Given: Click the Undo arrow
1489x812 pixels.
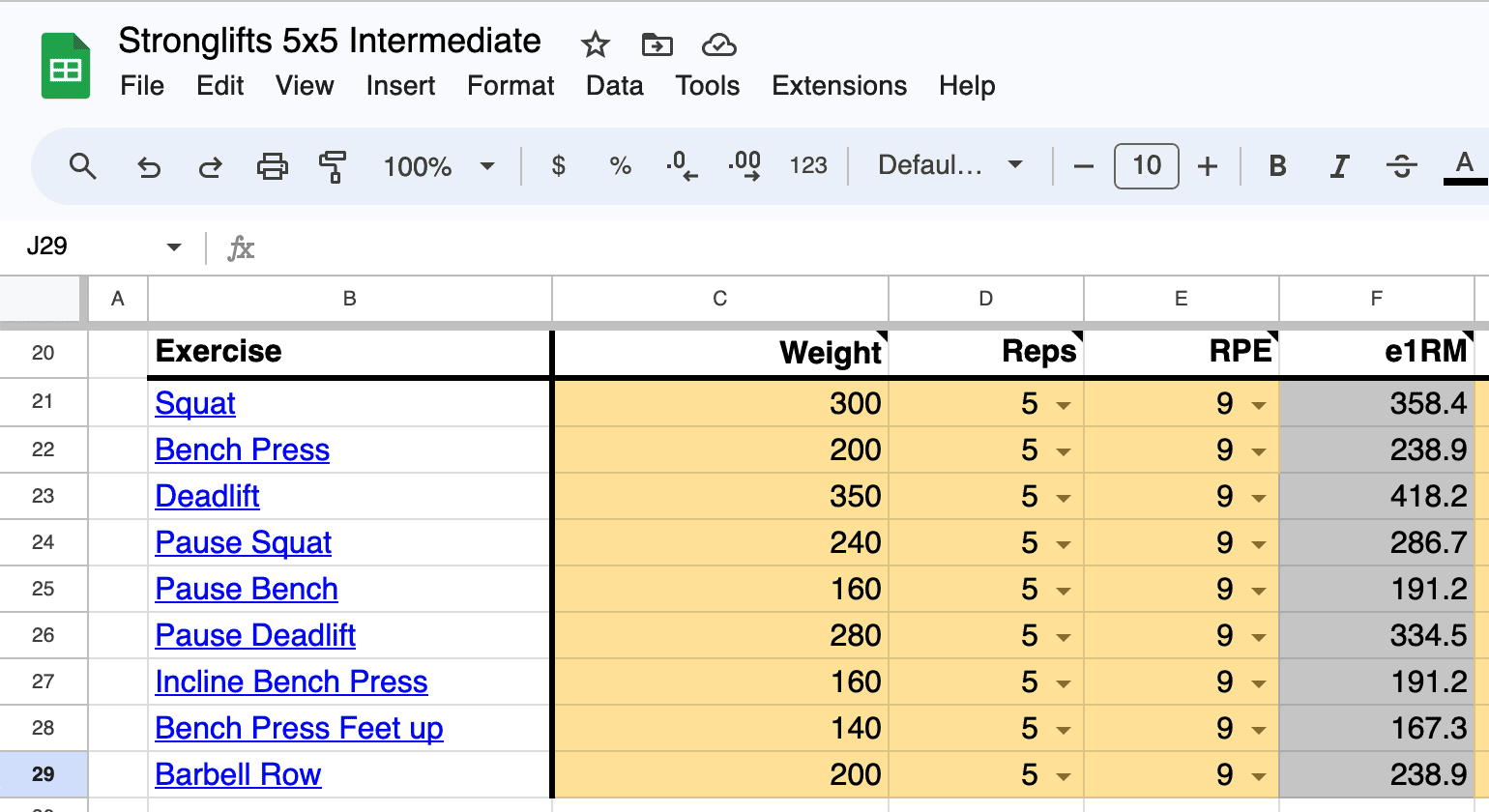Looking at the screenshot, I should point(148,167).
